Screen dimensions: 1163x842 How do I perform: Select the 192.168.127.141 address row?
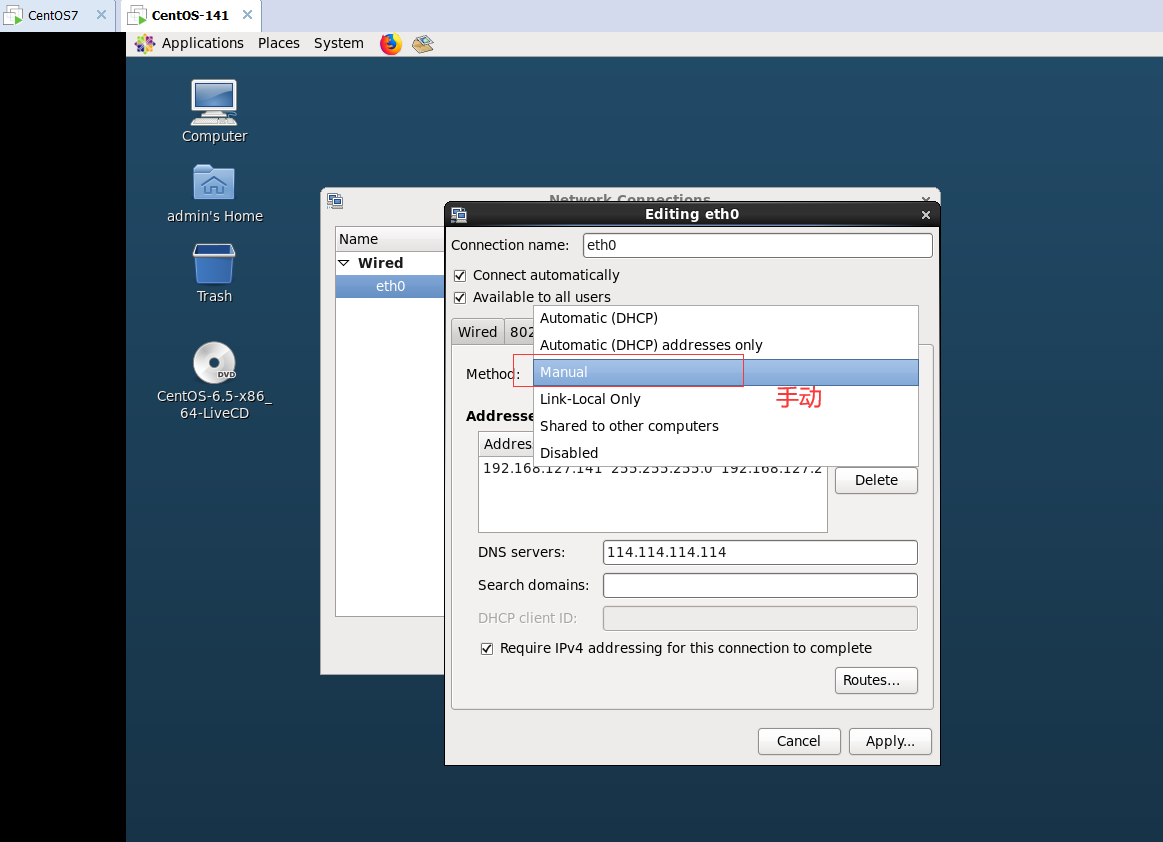tap(653, 470)
